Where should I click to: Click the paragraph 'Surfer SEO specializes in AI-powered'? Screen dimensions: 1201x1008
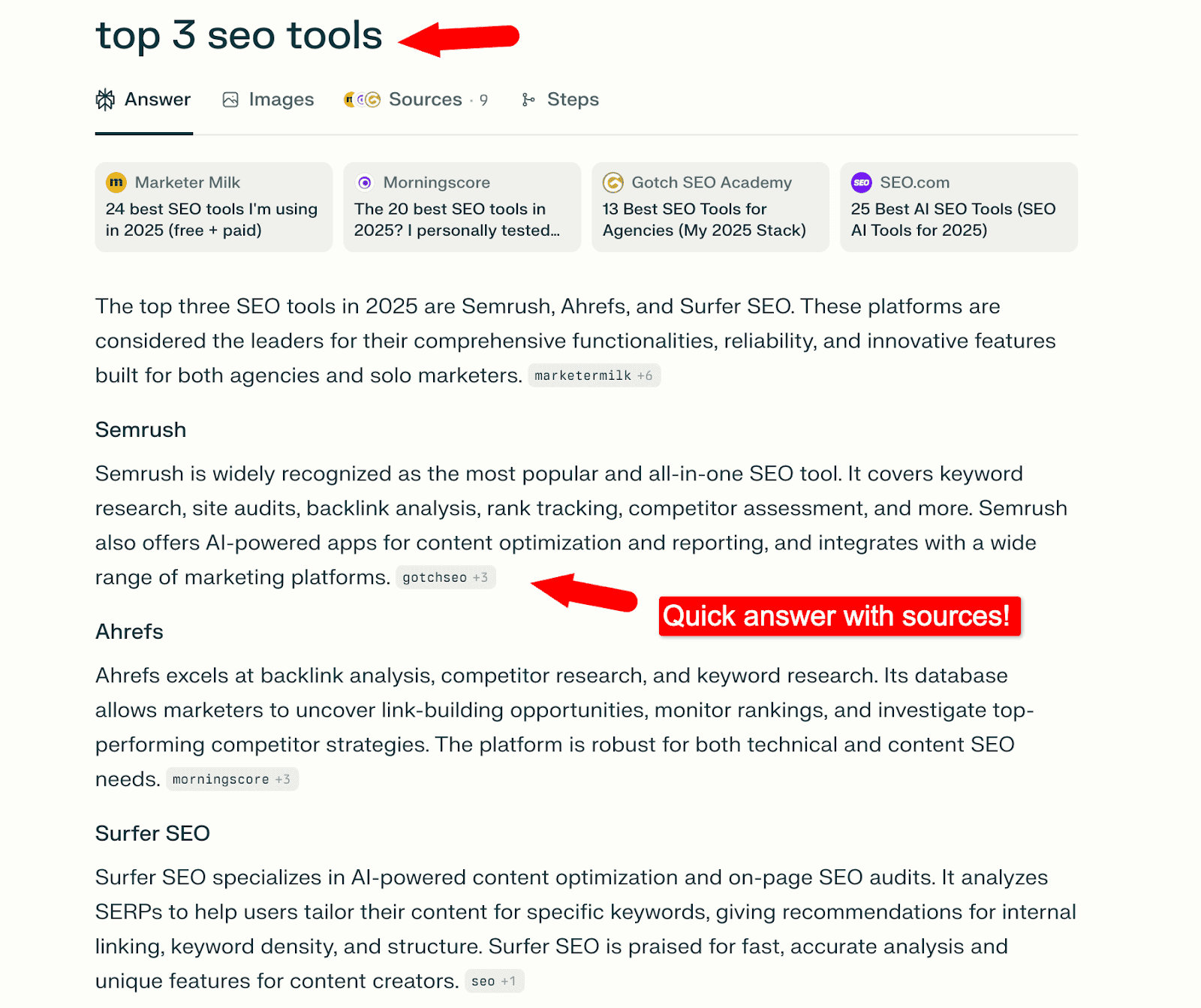click(585, 929)
